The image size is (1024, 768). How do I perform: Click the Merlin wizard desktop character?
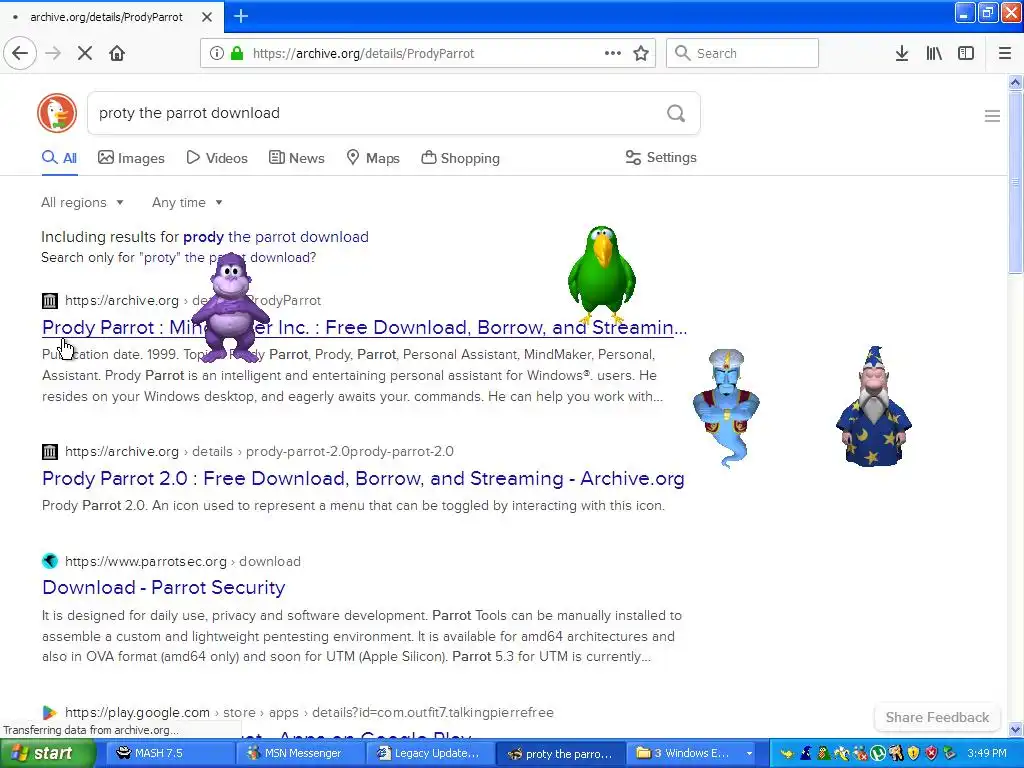pos(874,406)
